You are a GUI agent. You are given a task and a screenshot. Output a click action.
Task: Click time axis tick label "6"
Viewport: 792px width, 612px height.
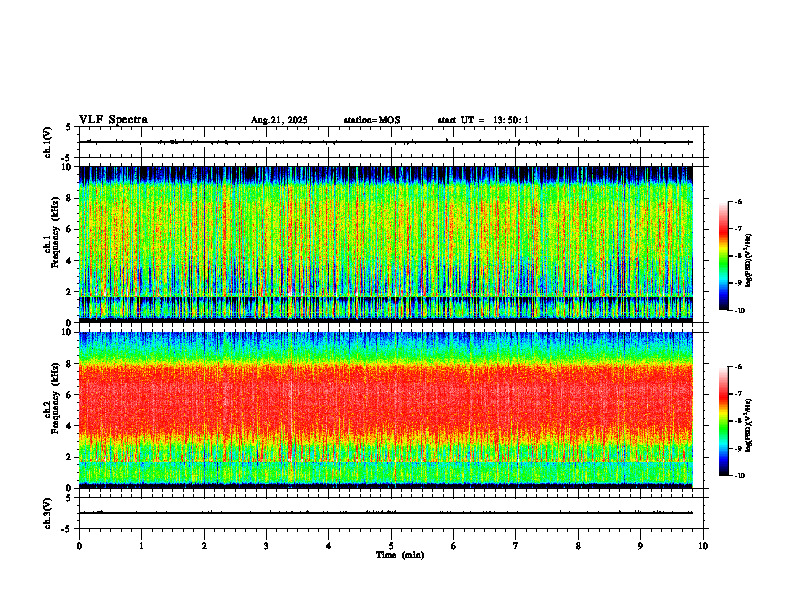[454, 546]
